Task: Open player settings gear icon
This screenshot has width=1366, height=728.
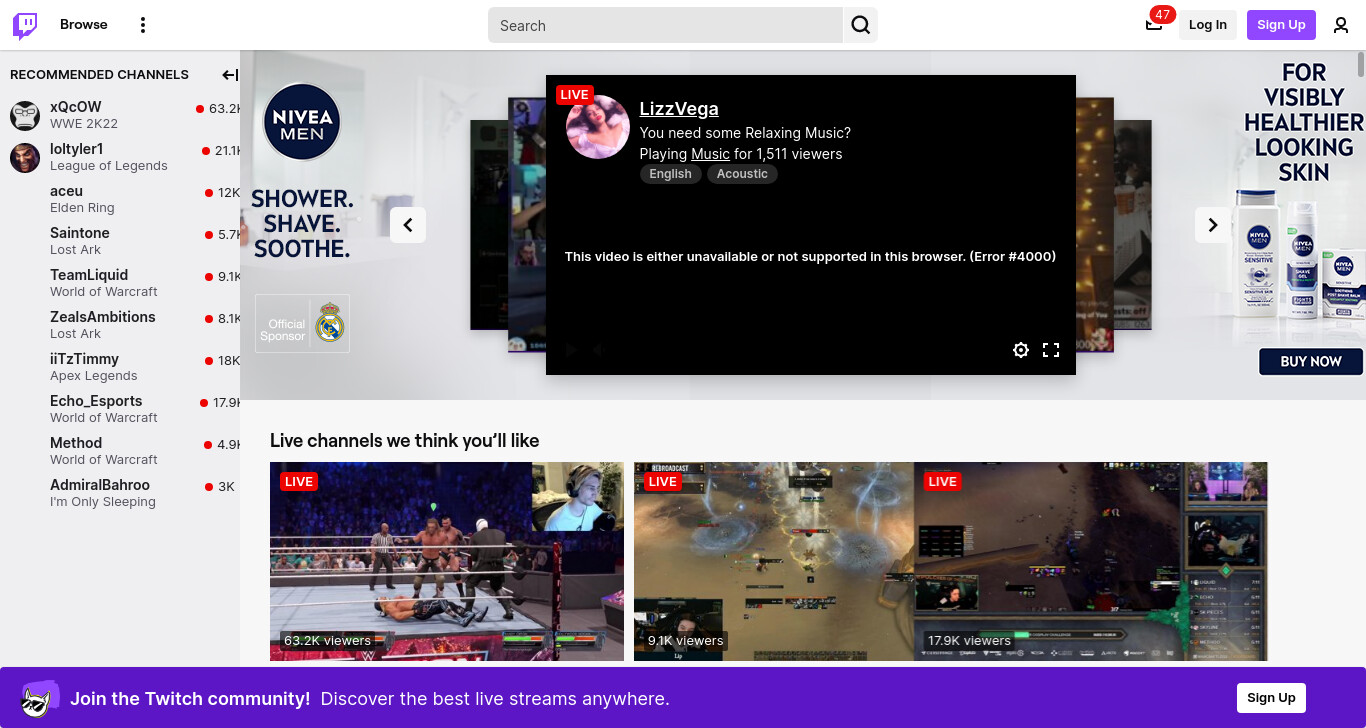Action: tap(1021, 350)
